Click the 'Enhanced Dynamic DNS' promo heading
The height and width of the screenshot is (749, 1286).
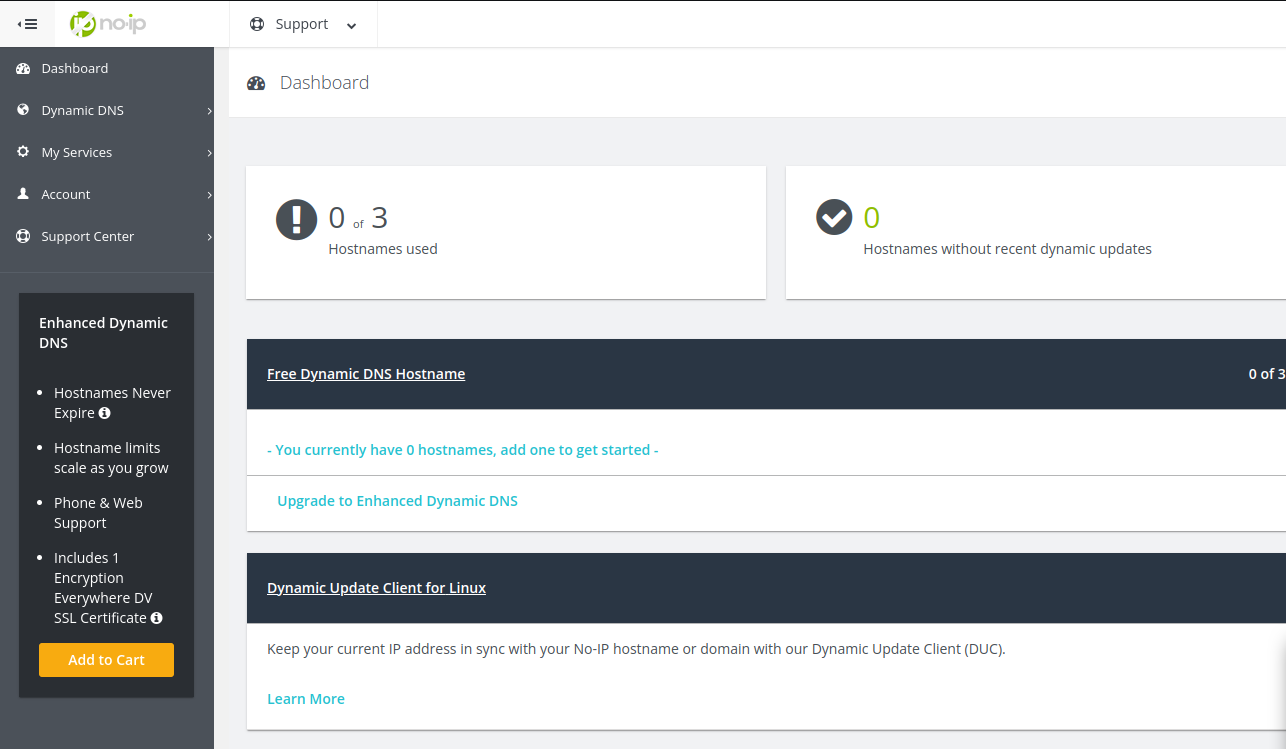(103, 333)
